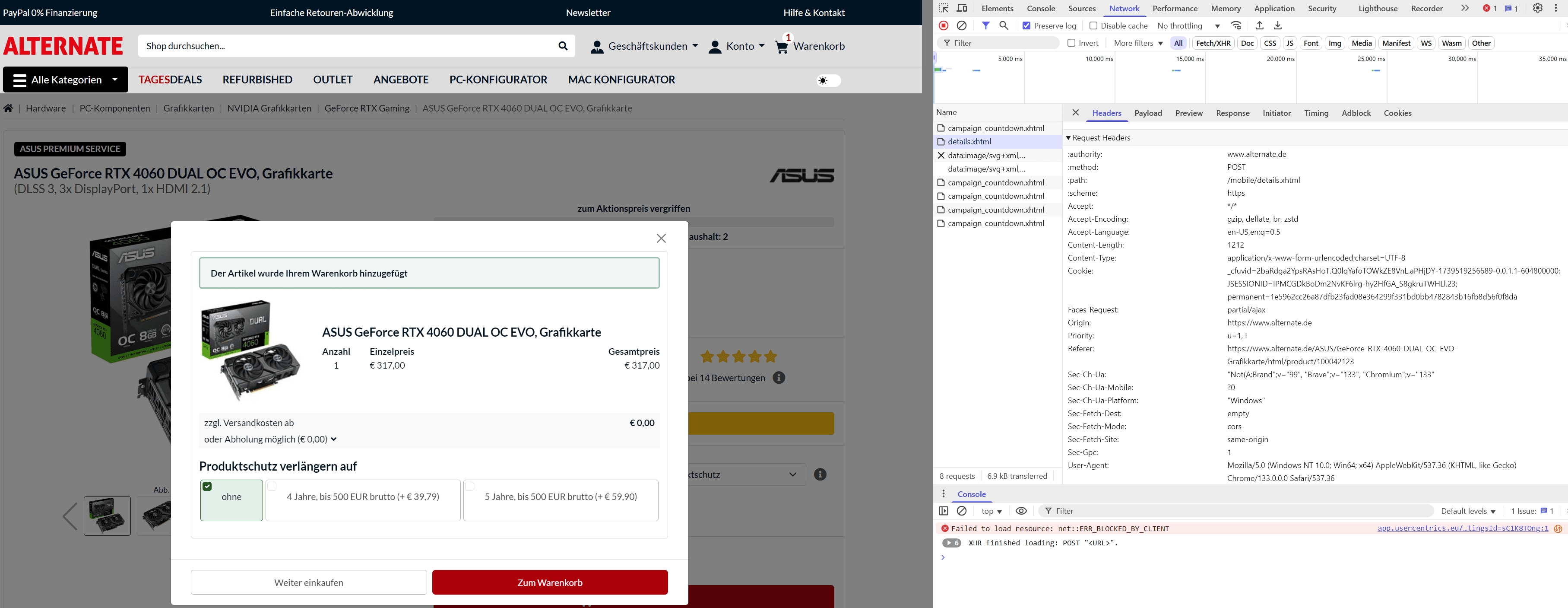1568x608 pixels.
Task: Open the DevTools three-dot customize menu
Action: click(x=1556, y=8)
